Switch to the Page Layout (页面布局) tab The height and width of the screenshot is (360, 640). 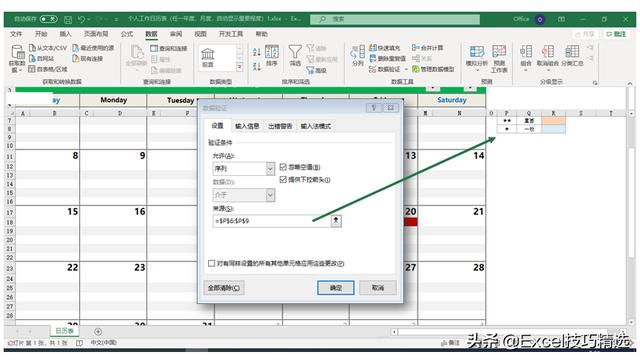pyautogui.click(x=96, y=34)
